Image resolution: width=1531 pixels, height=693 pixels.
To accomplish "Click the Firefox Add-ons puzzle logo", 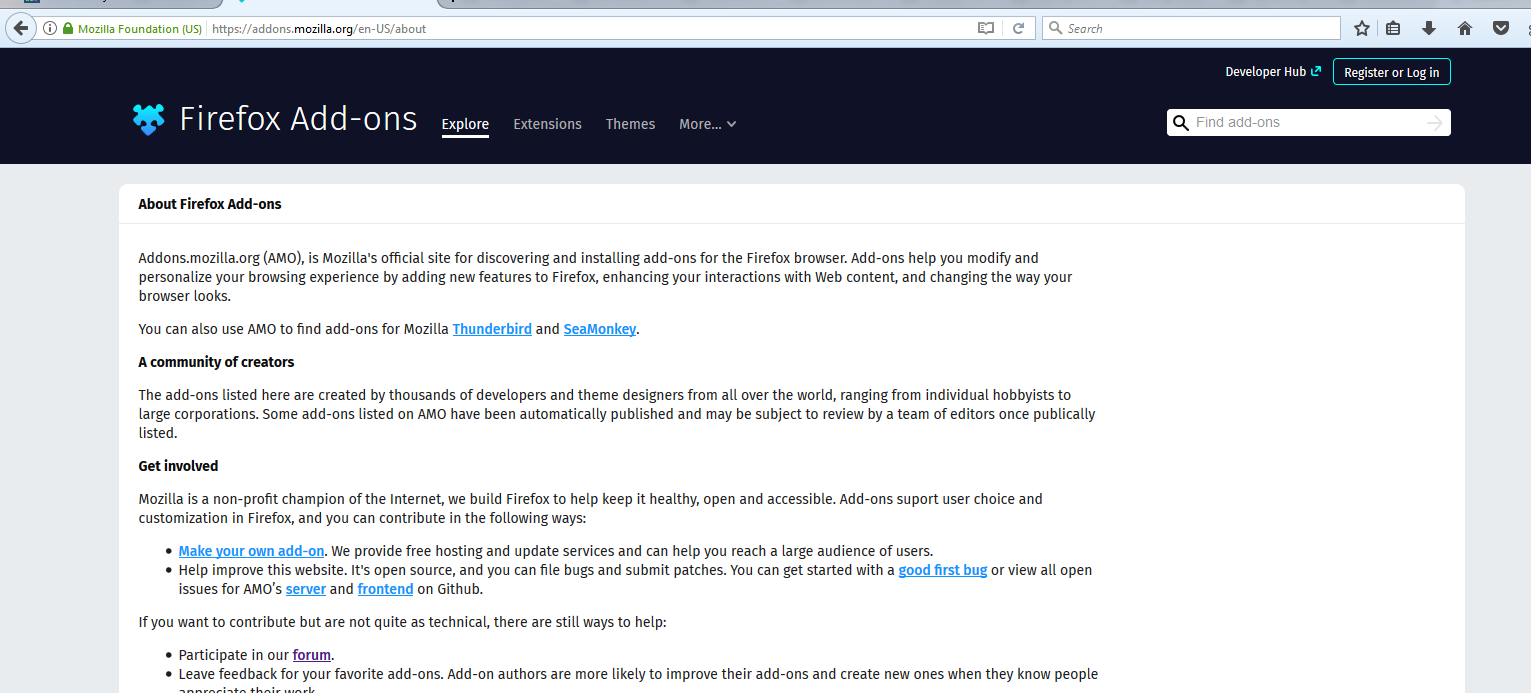I will pyautogui.click(x=148, y=119).
